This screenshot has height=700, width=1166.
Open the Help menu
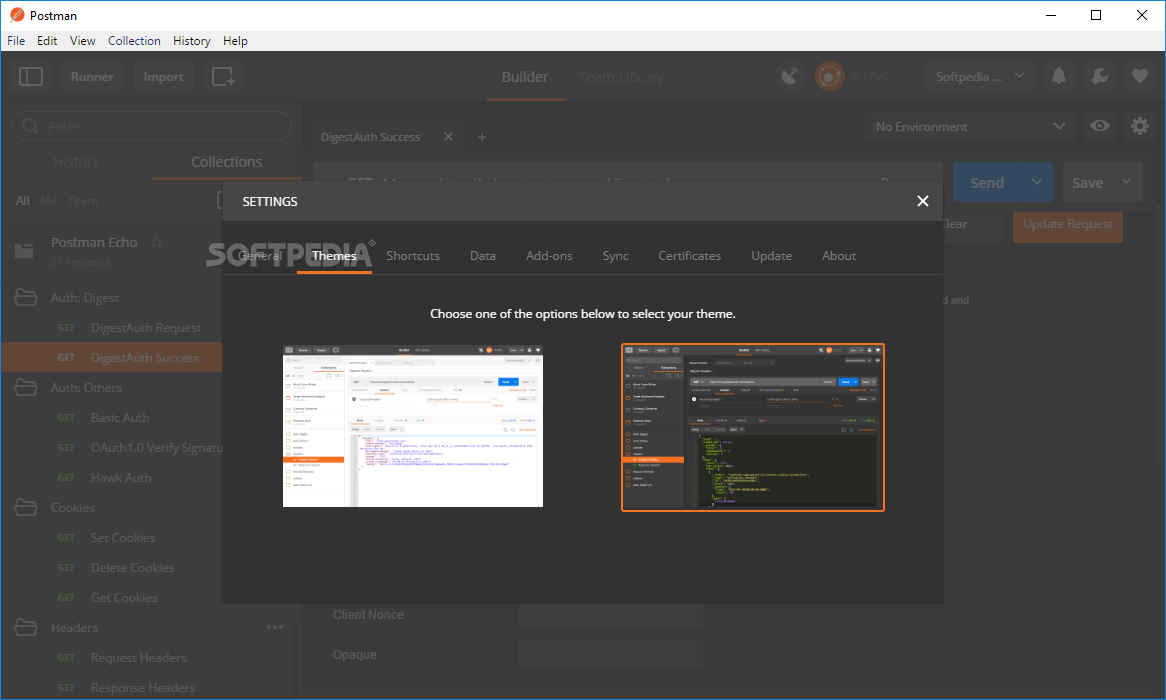235,41
